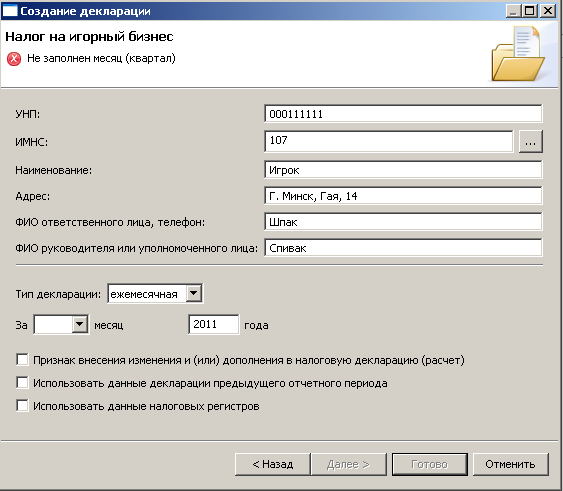Click the folder document icon in the header

pyautogui.click(x=518, y=54)
